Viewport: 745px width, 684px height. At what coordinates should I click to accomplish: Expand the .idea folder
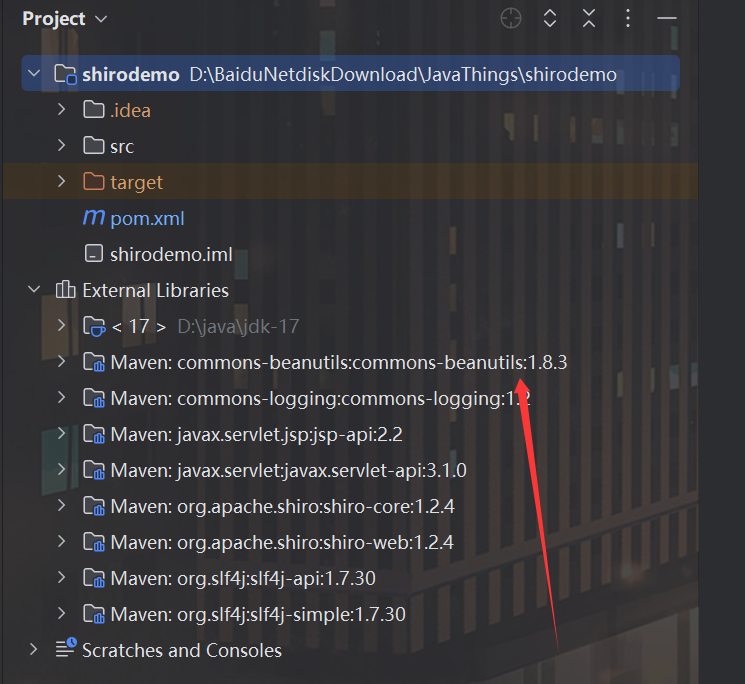(x=62, y=110)
